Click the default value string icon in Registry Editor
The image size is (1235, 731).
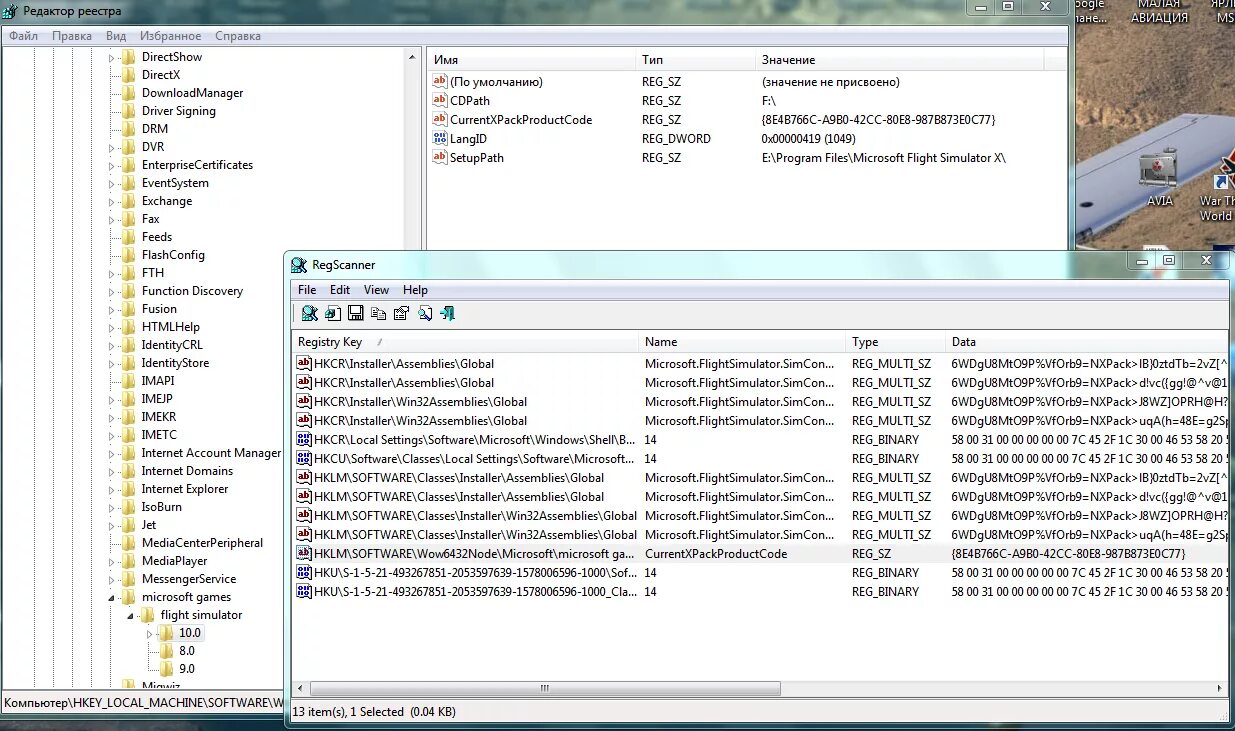(x=440, y=81)
